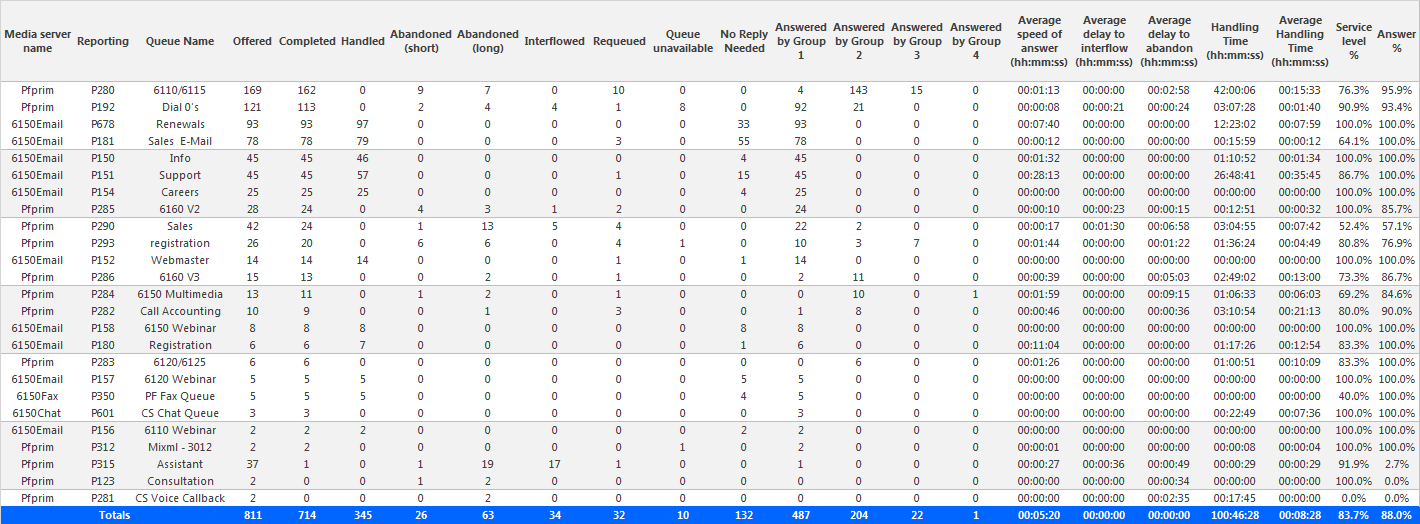Viewport: 1420px width, 524px height.
Task: Select the Offered column header
Action: [252, 41]
